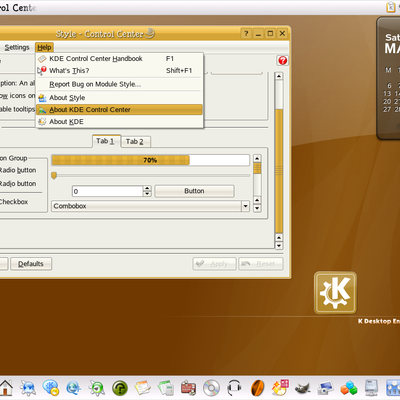Viewport: 400px width, 400px height.
Task: Select the second Radio button label
Action: click(18, 183)
